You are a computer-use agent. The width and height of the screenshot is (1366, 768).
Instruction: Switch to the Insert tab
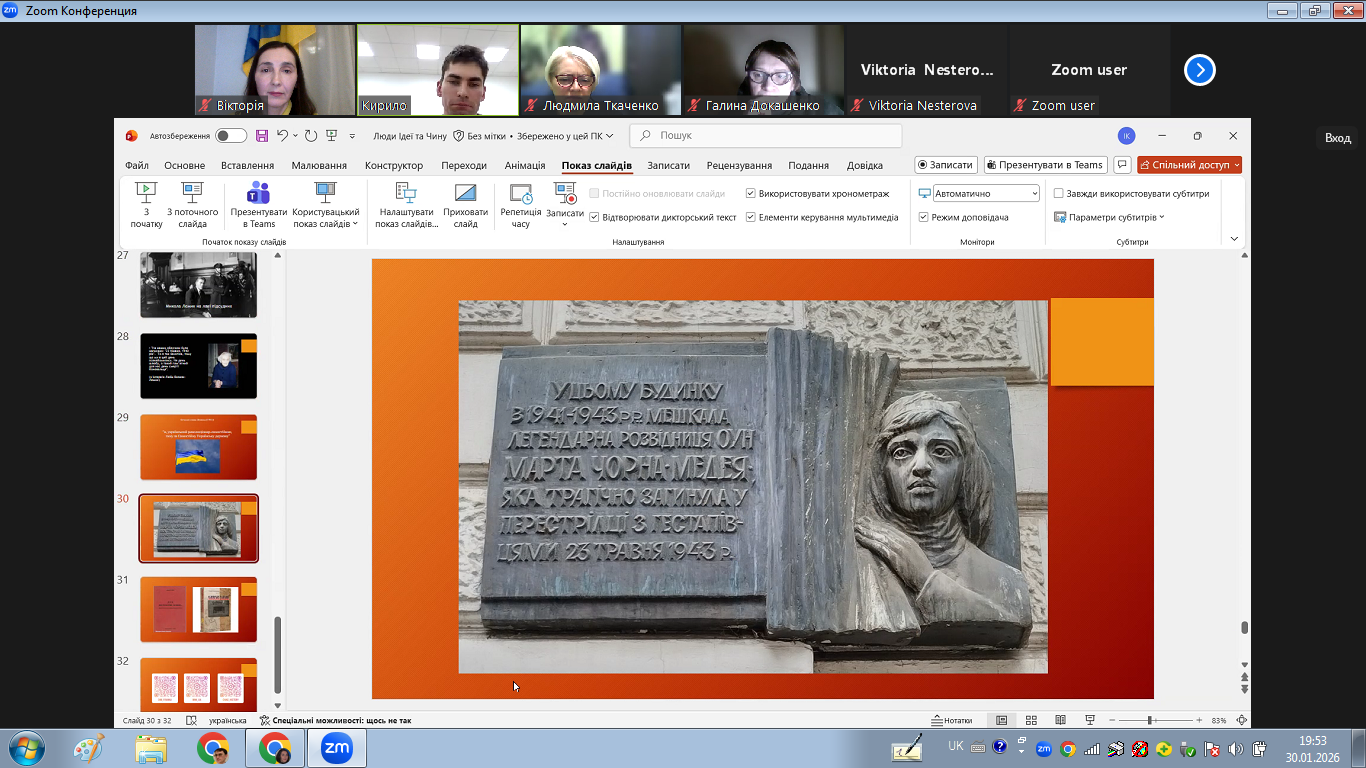[x=247, y=166]
